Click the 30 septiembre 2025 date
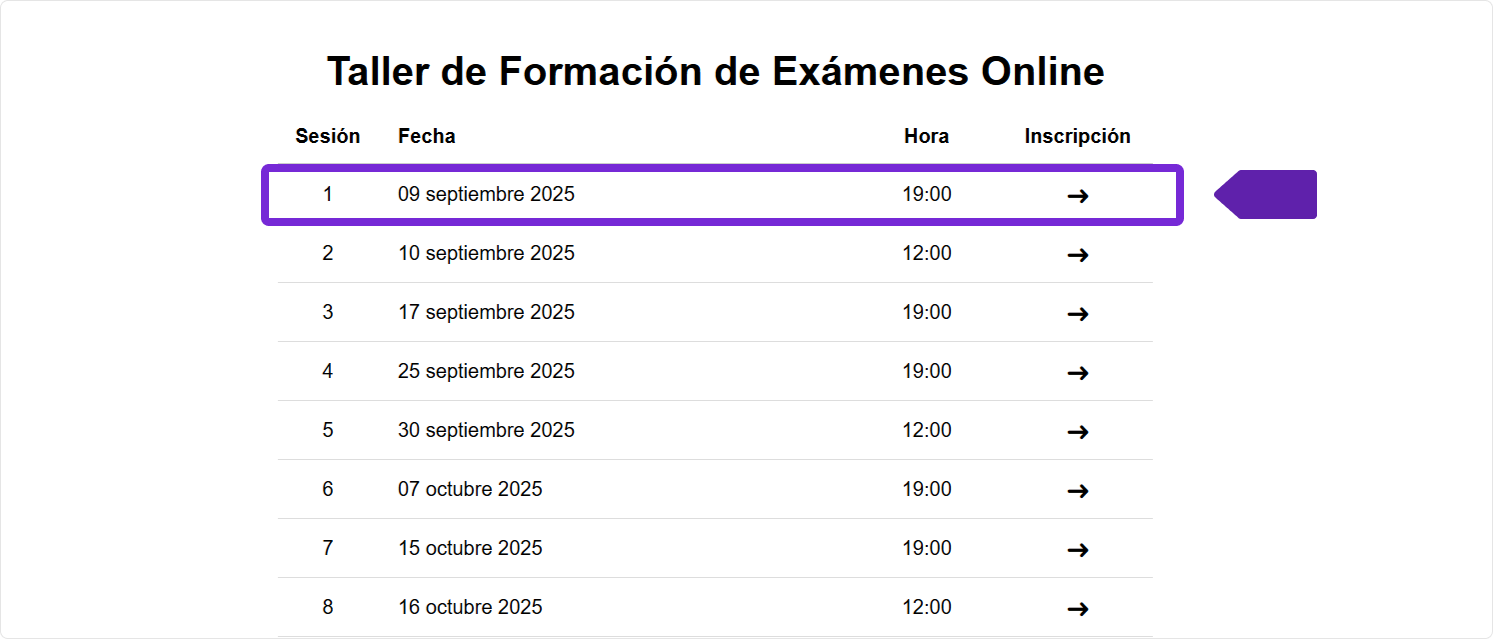 [486, 430]
